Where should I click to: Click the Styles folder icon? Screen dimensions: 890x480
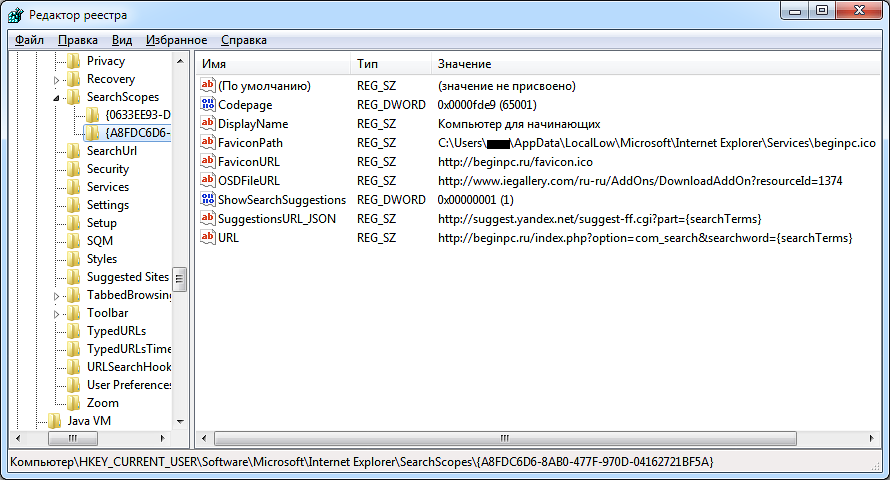(x=74, y=259)
